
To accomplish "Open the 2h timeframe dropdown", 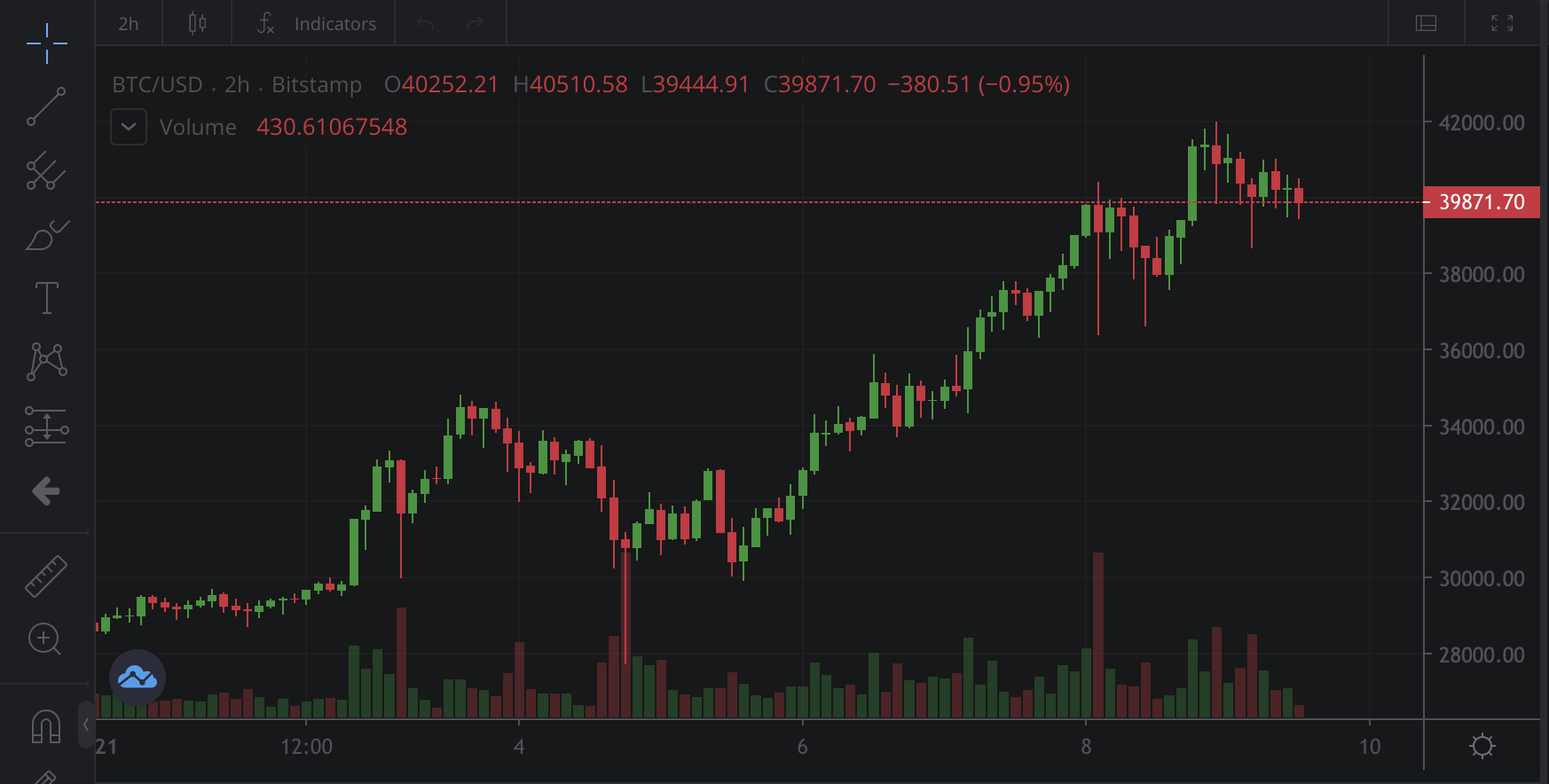I will pyautogui.click(x=129, y=24).
